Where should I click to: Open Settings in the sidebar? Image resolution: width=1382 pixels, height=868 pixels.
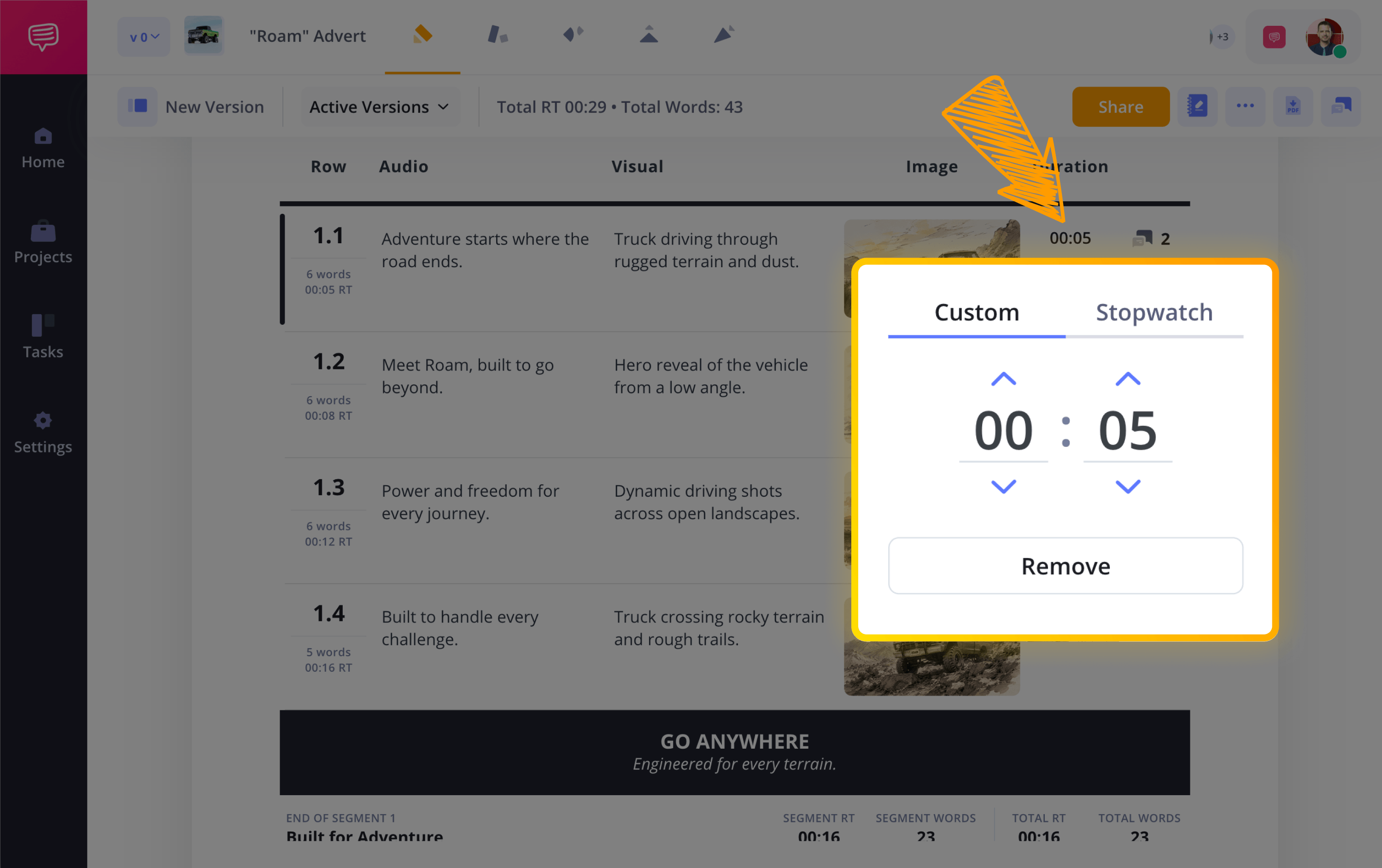[x=43, y=433]
